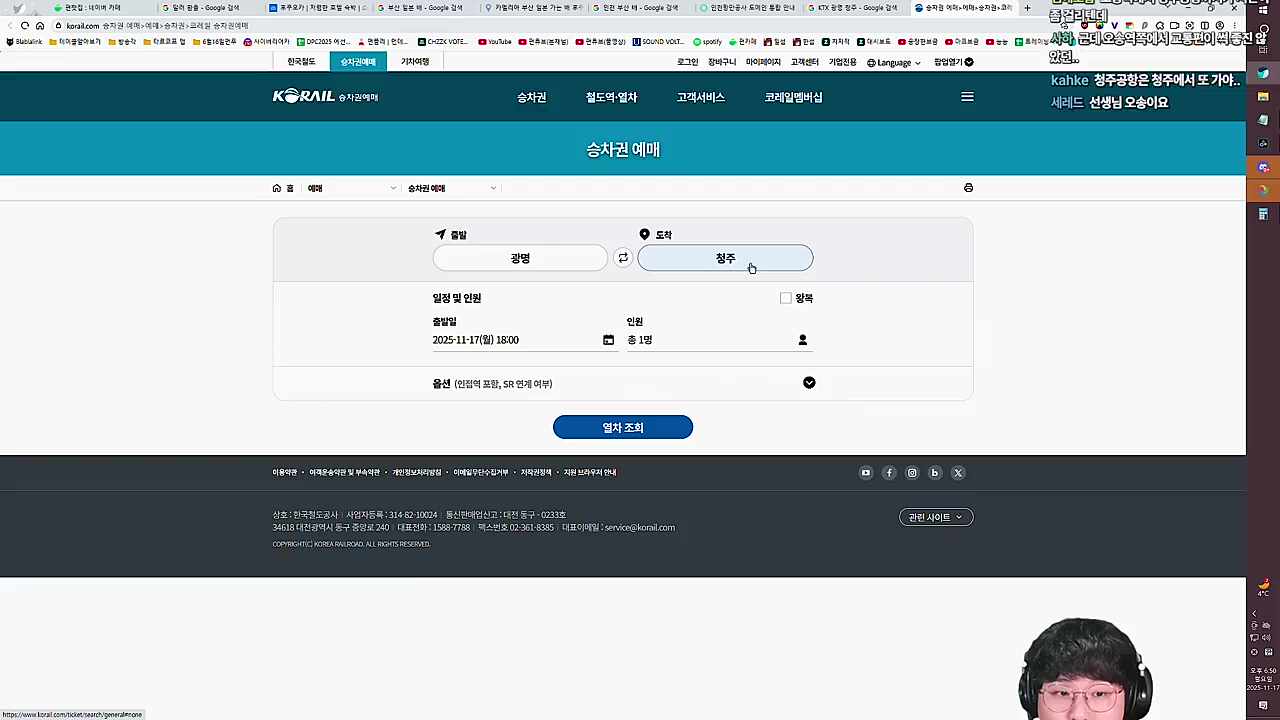Open the 관련 사이트 related sites dropdown
This screenshot has height=720, width=1280.
(x=934, y=517)
